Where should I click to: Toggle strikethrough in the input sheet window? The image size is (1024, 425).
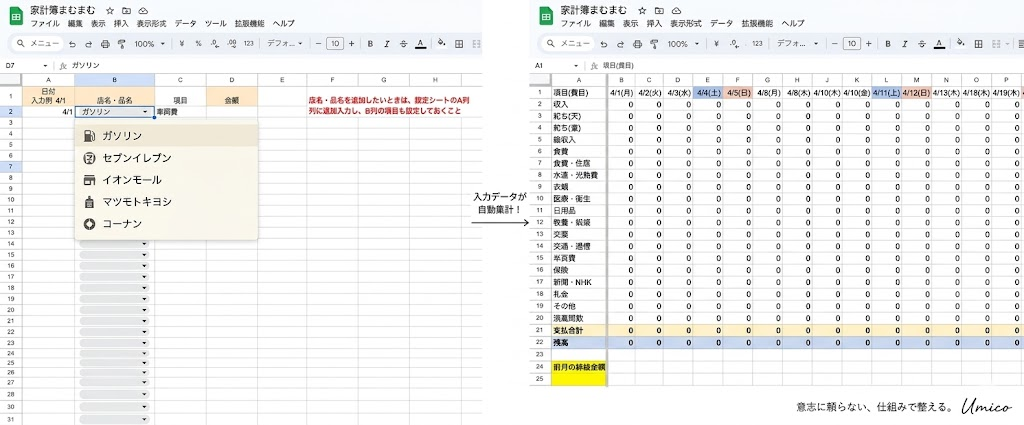click(404, 44)
